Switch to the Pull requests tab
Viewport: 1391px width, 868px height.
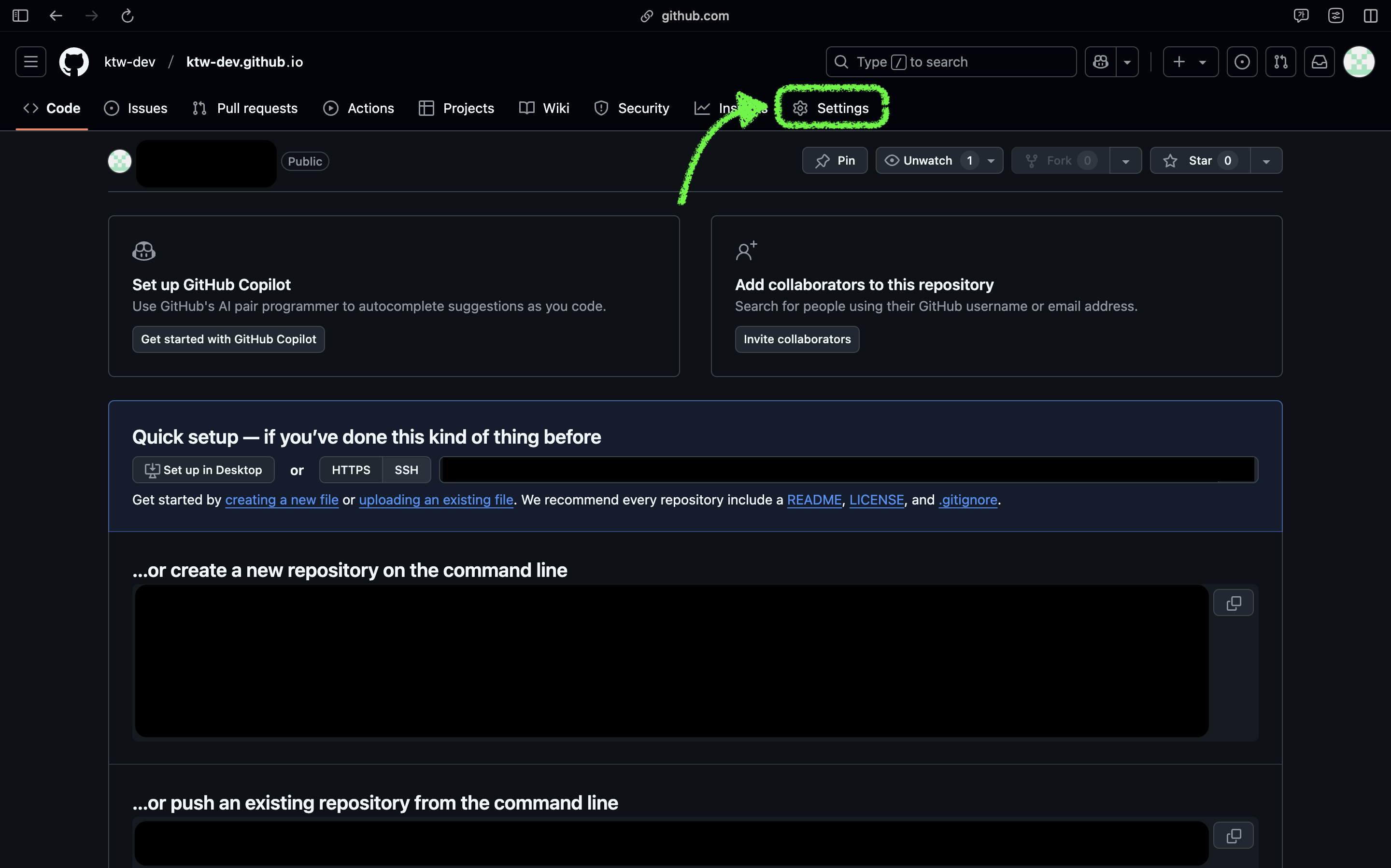[x=245, y=108]
